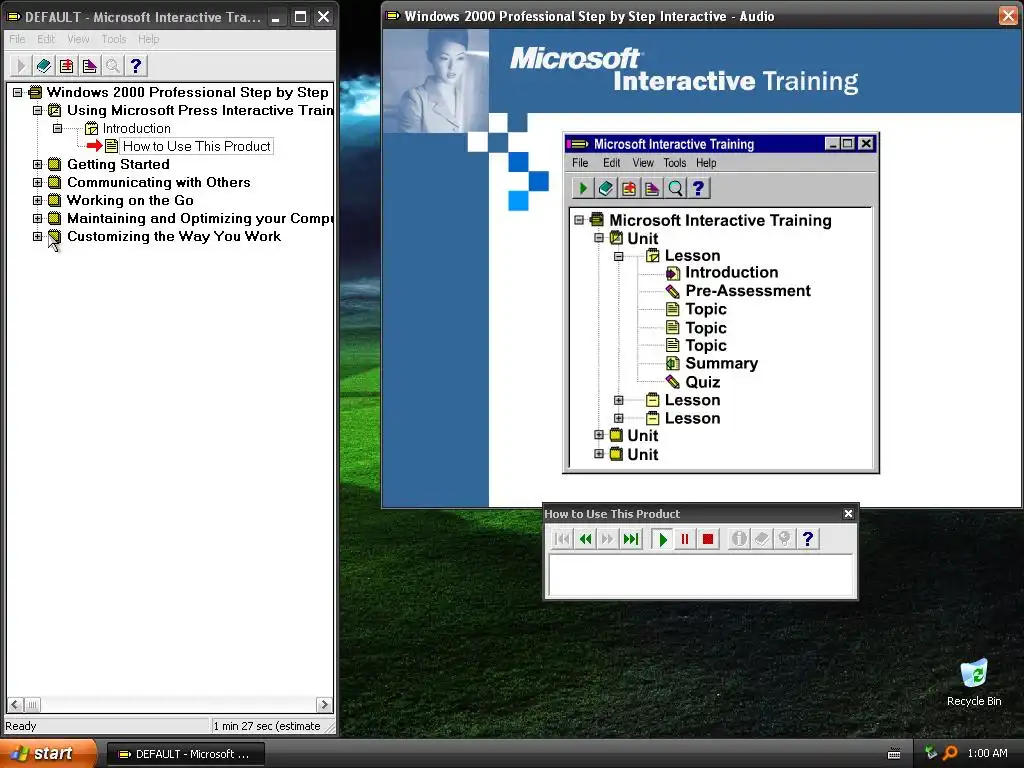Select Working on the Go label
The width and height of the screenshot is (1024, 768).
[x=130, y=200]
